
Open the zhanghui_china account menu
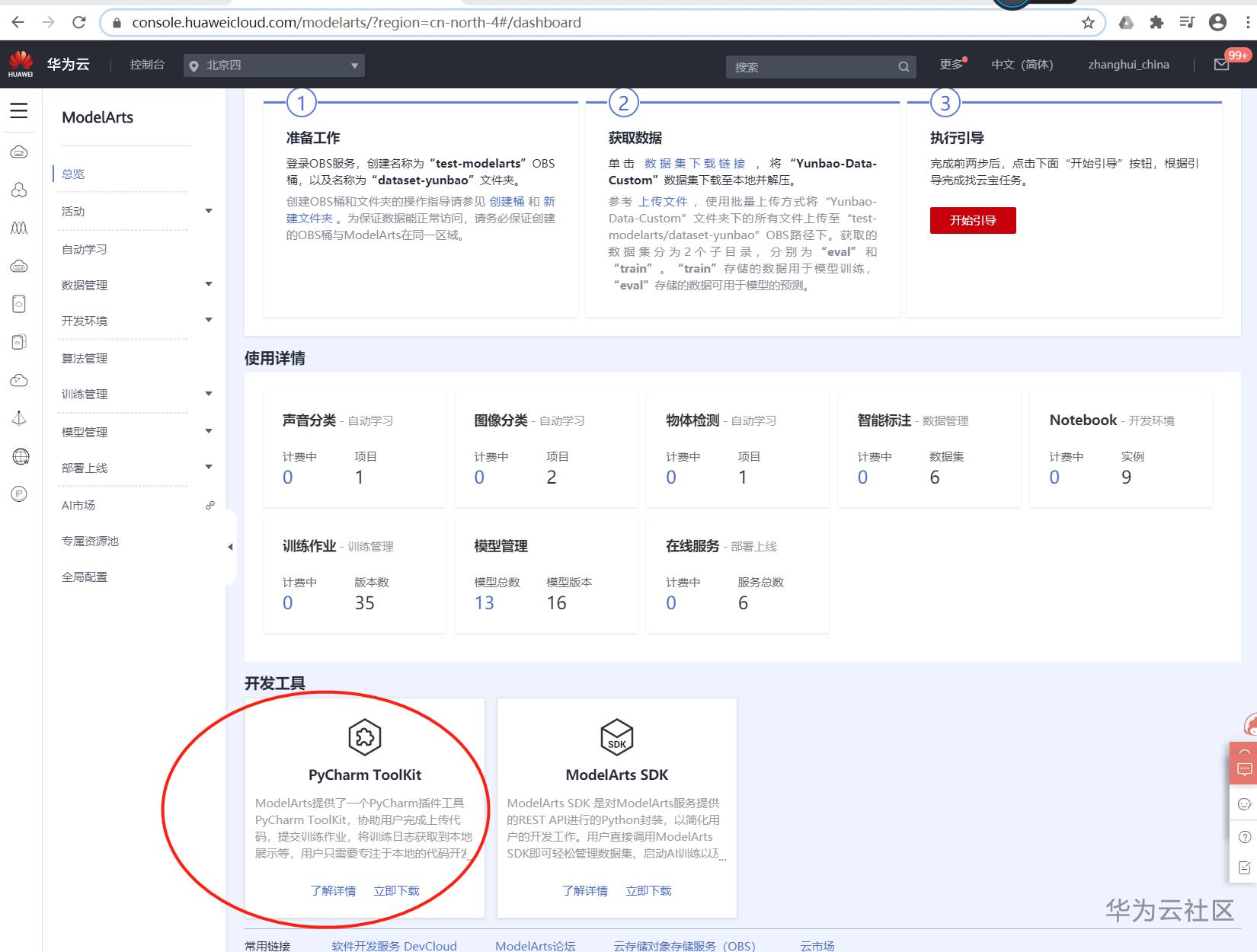coord(1128,65)
